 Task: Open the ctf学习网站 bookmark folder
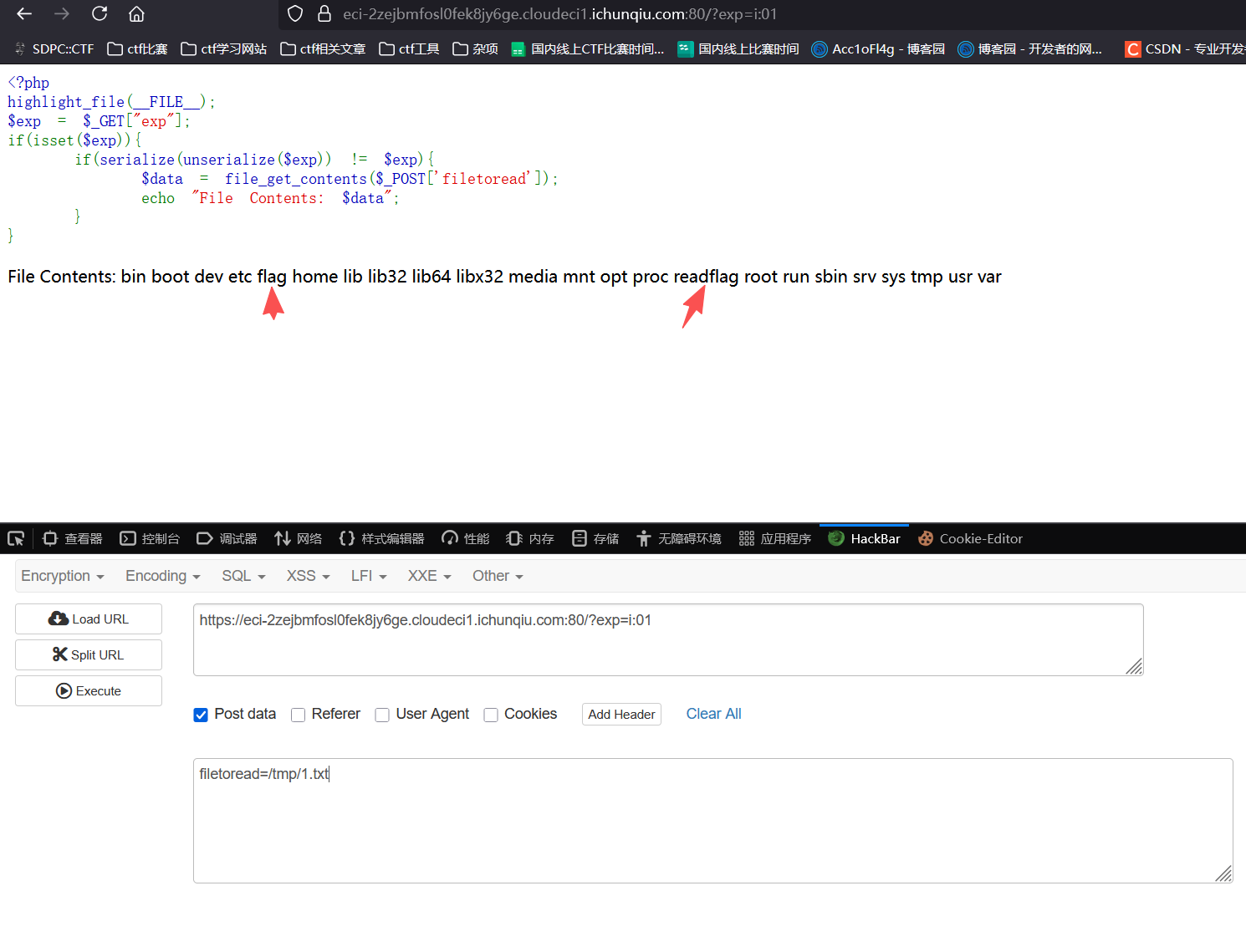click(224, 49)
